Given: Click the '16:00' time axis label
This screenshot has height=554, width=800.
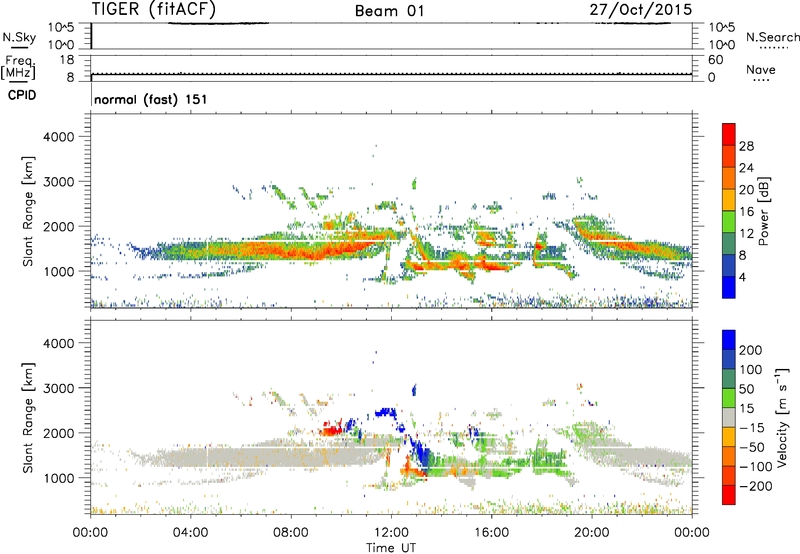Looking at the screenshot, I should coord(491,533).
